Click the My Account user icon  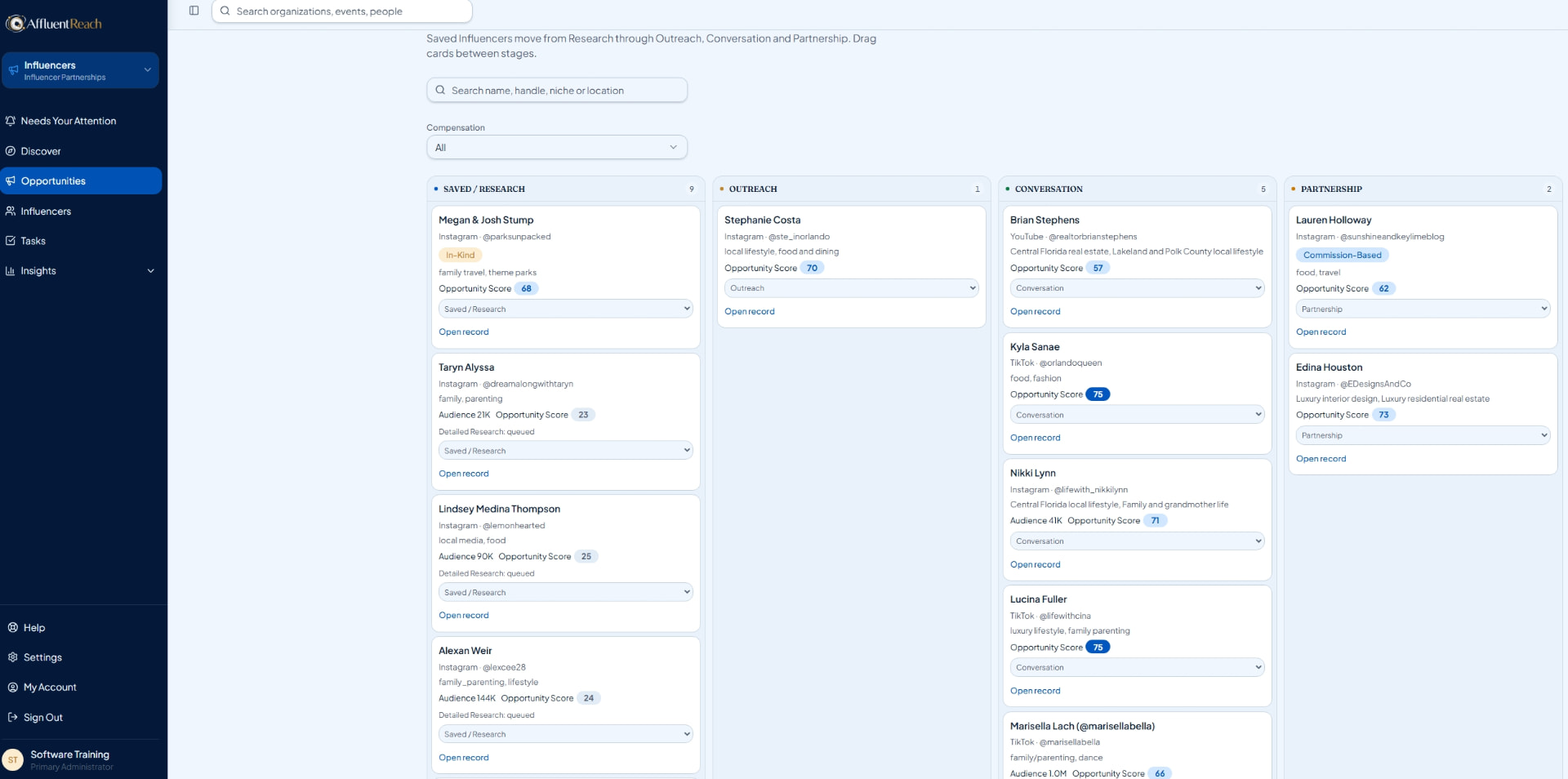point(13,688)
